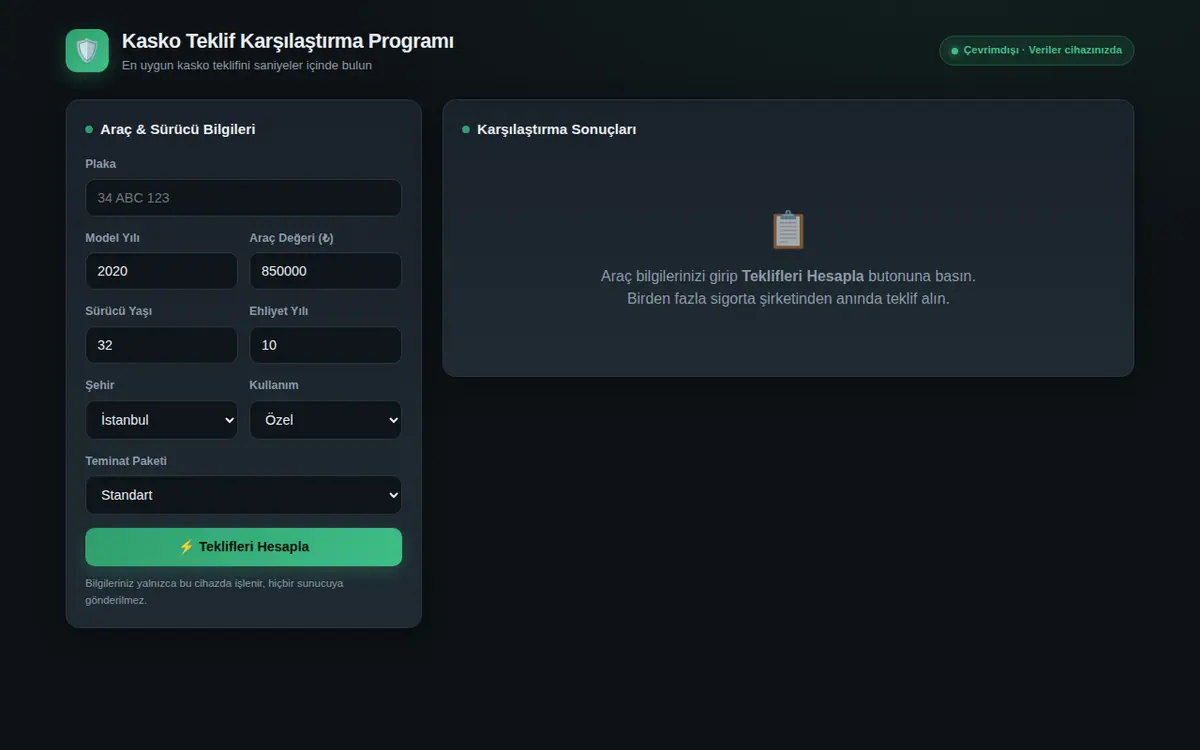
Task: Click the green shield app logo
Action: point(87,51)
